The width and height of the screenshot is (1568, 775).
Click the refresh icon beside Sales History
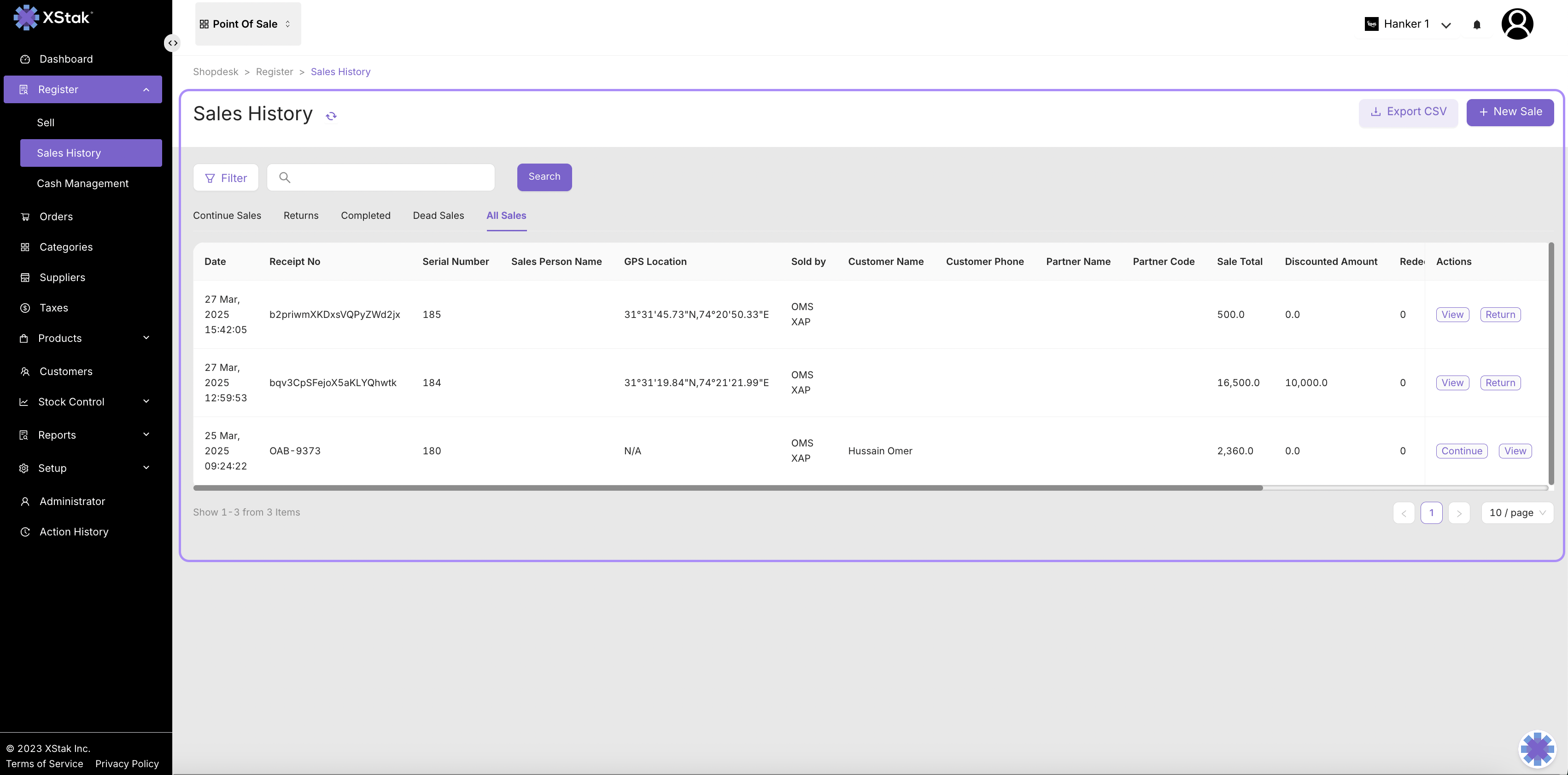click(331, 116)
